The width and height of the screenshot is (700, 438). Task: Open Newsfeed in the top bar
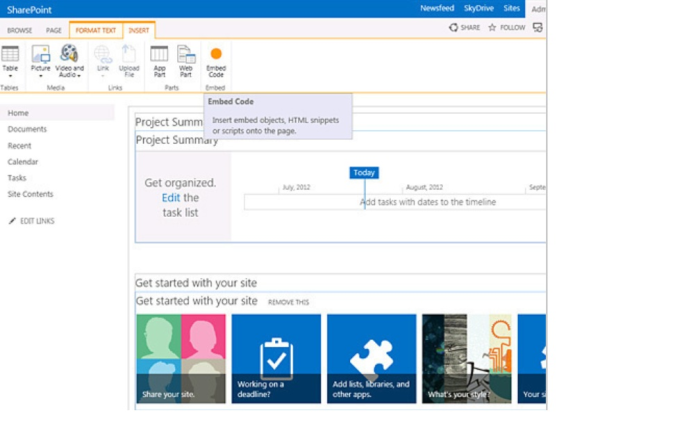point(437,8)
